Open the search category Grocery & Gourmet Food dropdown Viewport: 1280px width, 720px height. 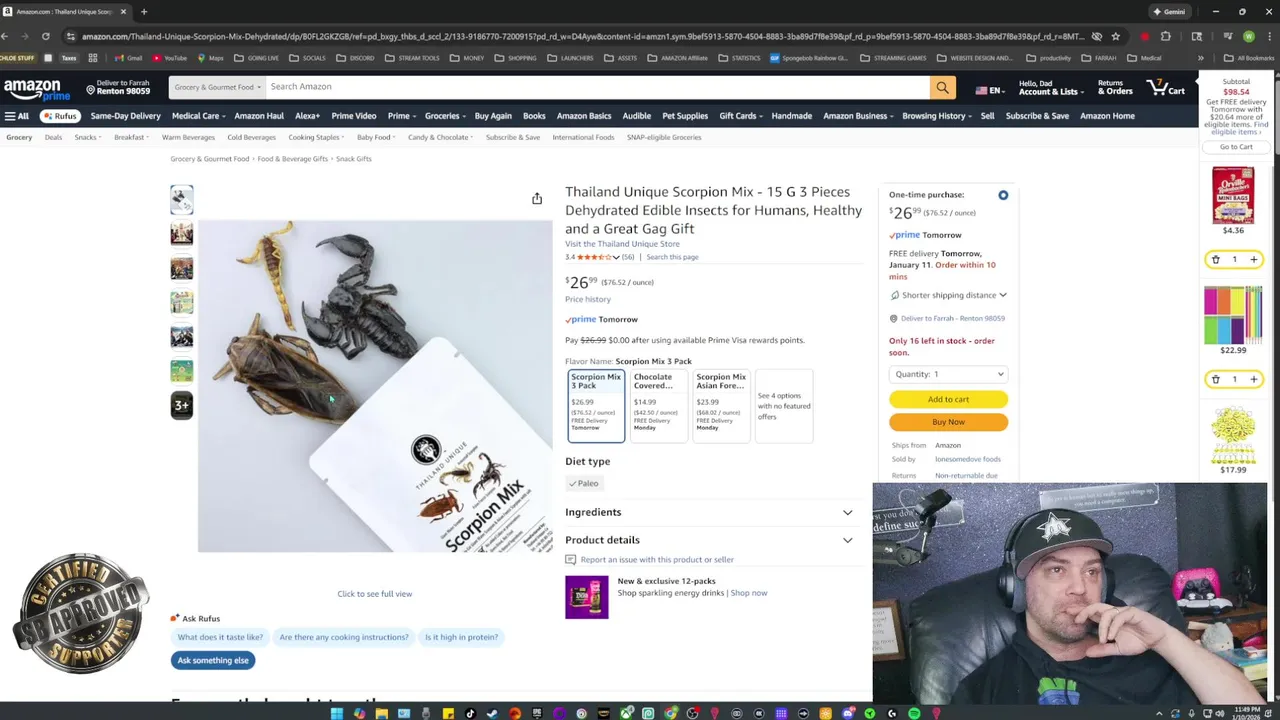pyautogui.click(x=217, y=87)
